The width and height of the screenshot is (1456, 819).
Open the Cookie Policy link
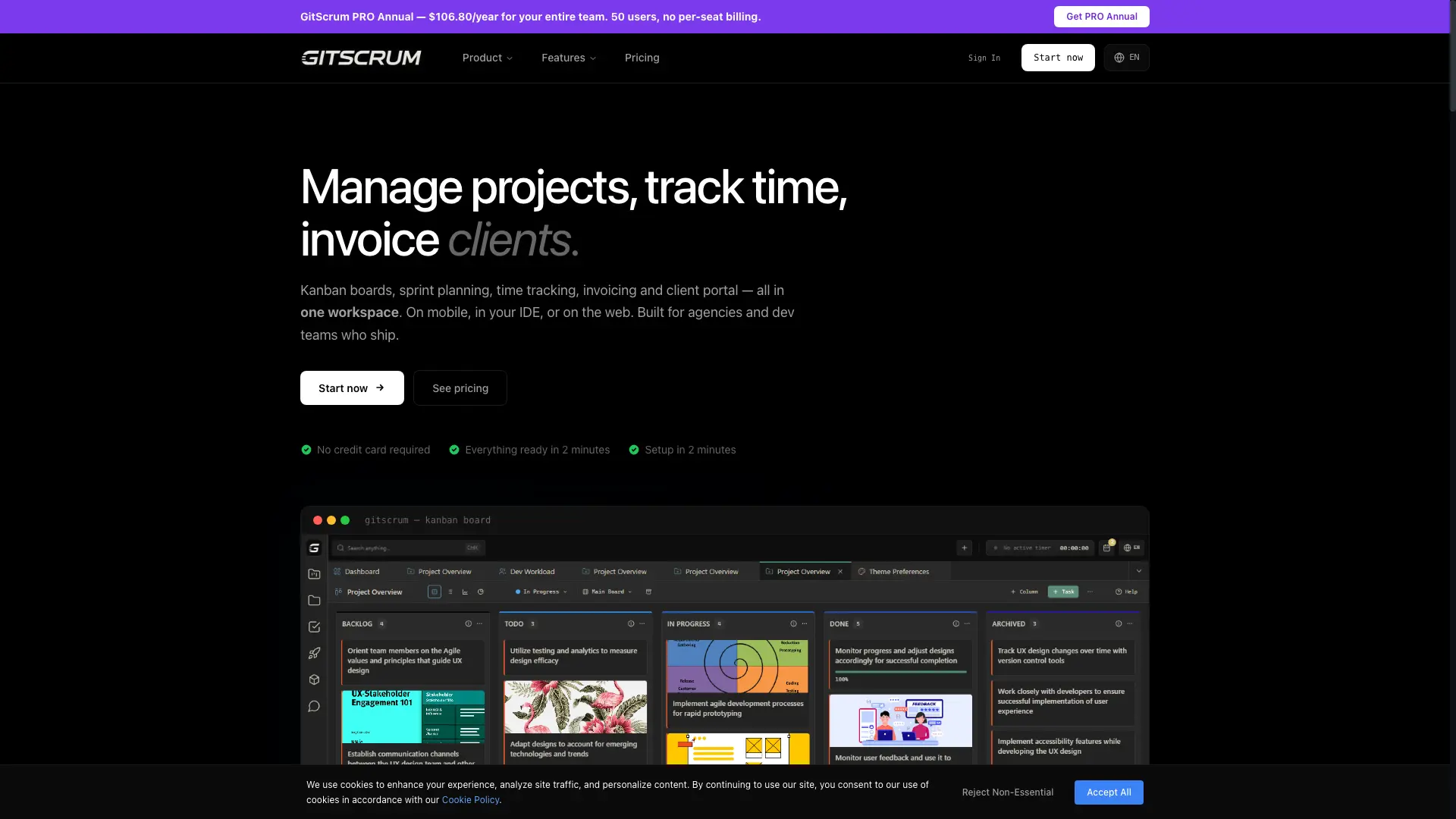470,799
